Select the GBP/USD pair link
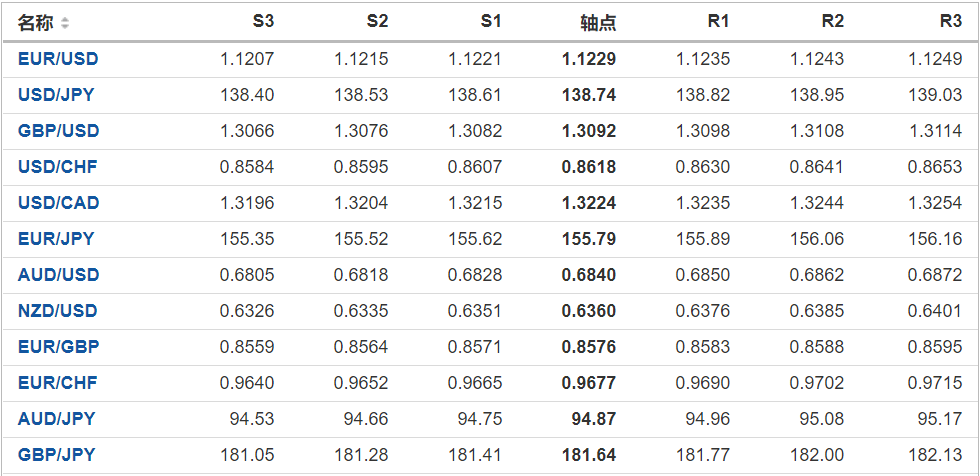The image size is (980, 476). [58, 131]
